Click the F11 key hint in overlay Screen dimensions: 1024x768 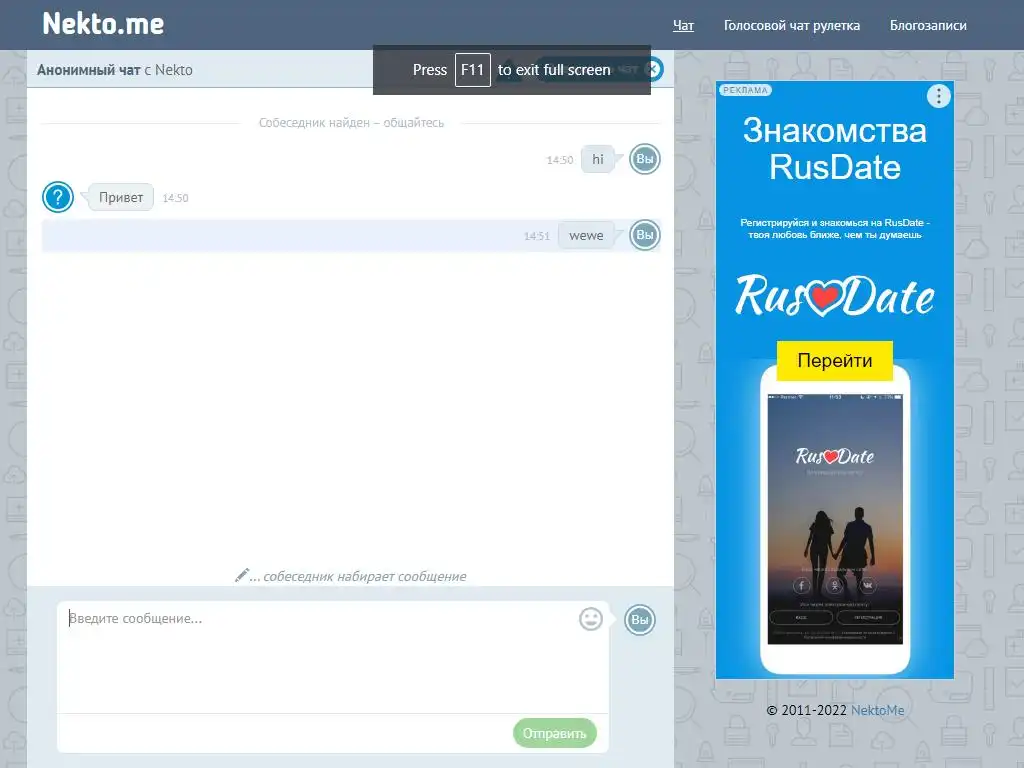pos(473,70)
